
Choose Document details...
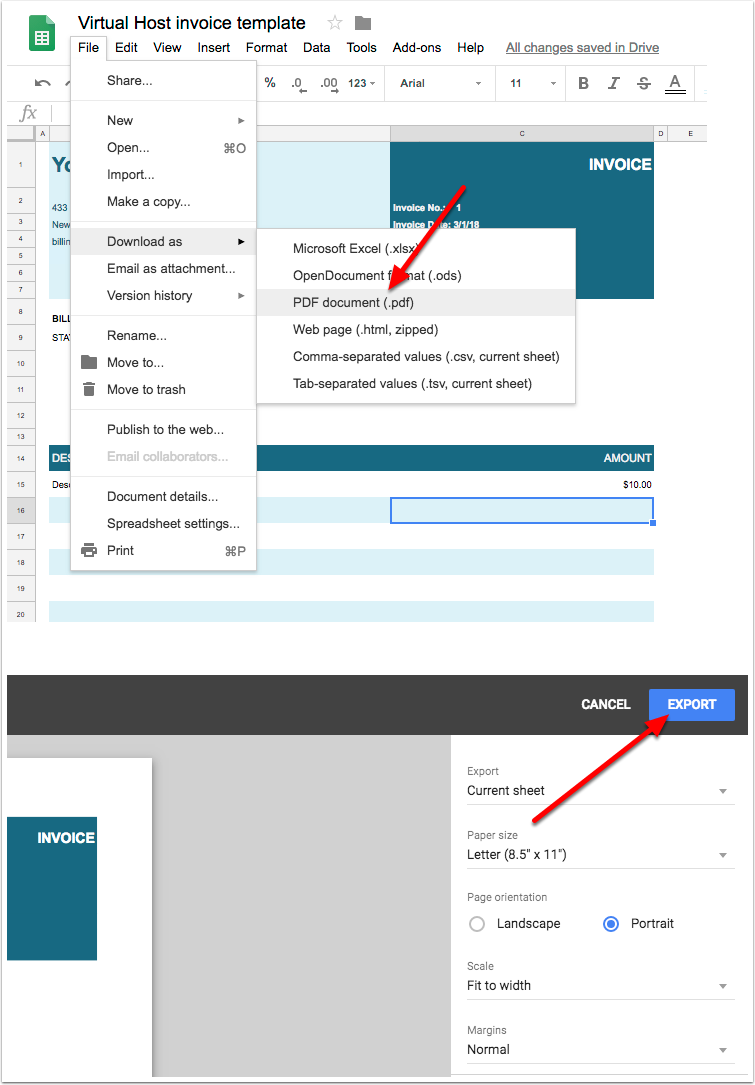[163, 497]
